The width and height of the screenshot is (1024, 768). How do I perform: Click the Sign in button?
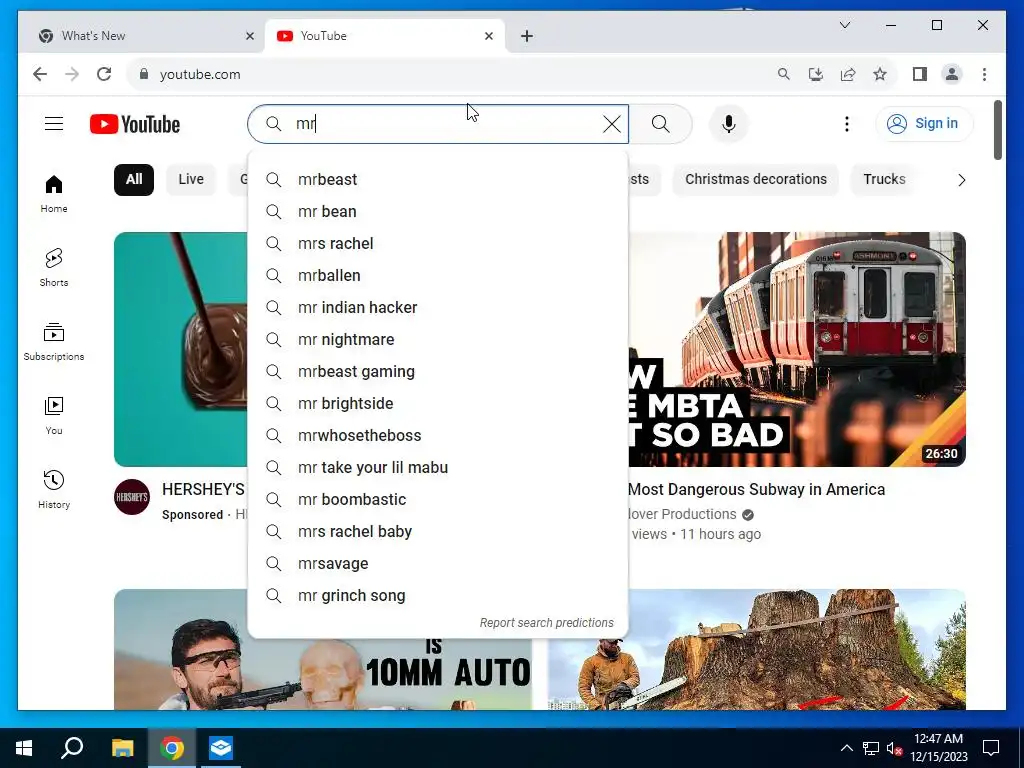pos(924,123)
